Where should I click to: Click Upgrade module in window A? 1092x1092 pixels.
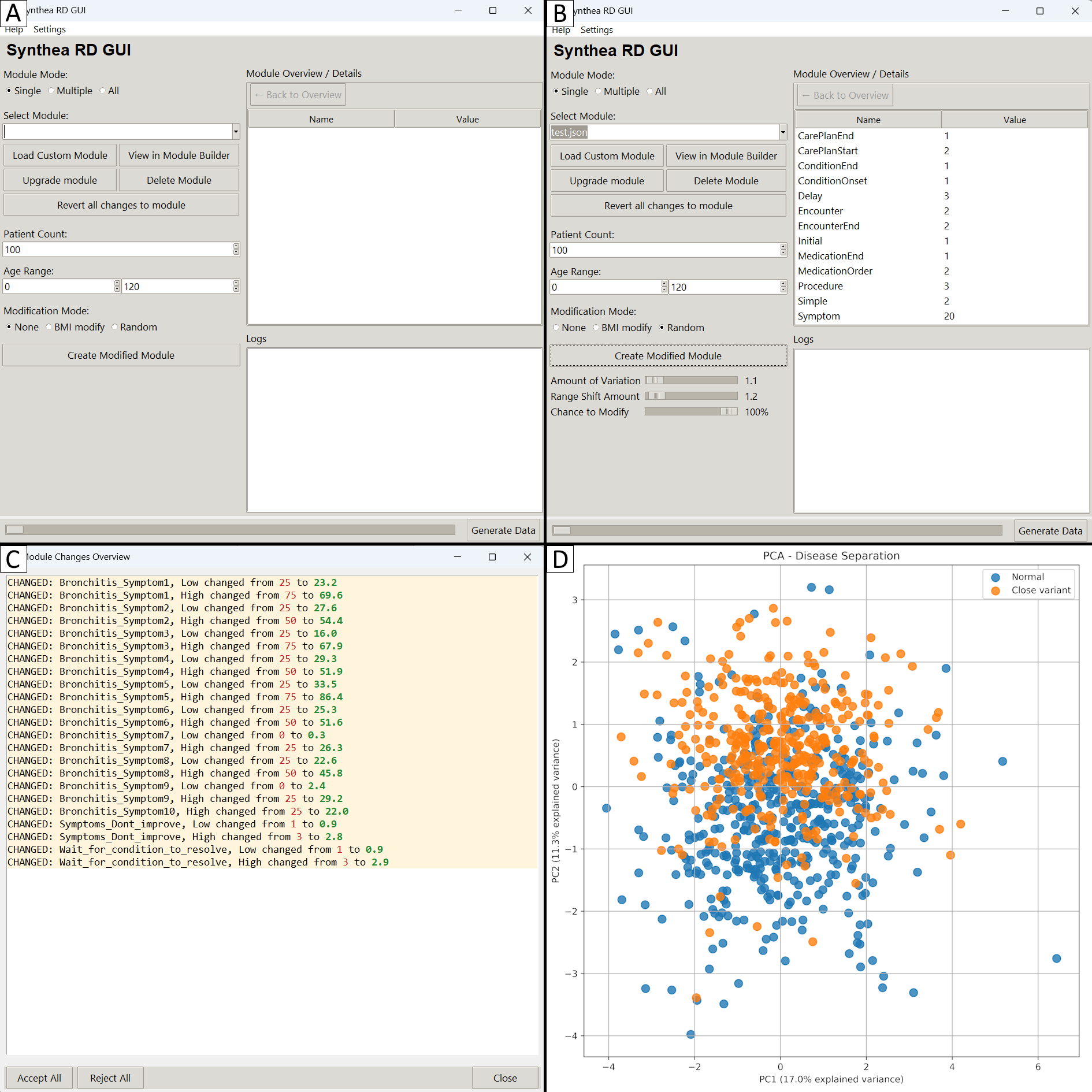point(60,180)
